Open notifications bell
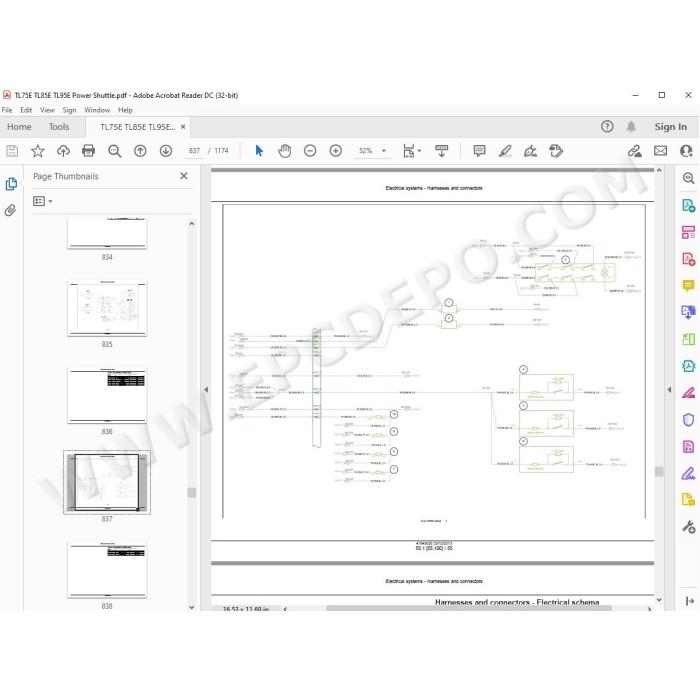This screenshot has height=700, width=700. tap(631, 126)
